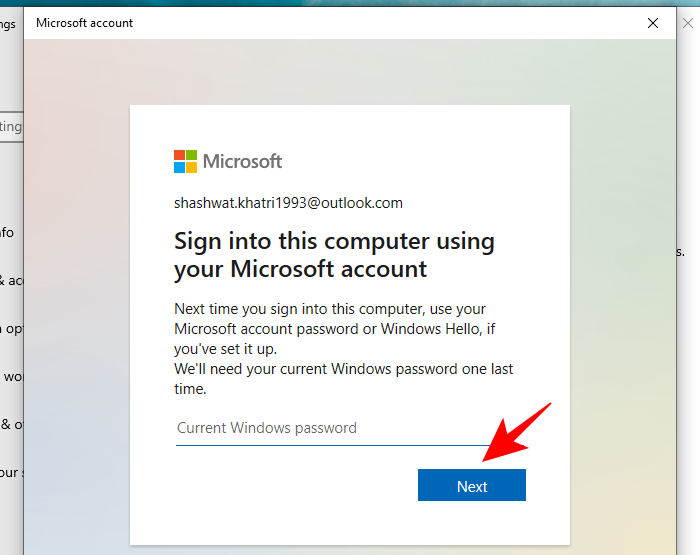Open the sidebar item ending in "n opt"
The image size is (700, 555).
point(11,328)
